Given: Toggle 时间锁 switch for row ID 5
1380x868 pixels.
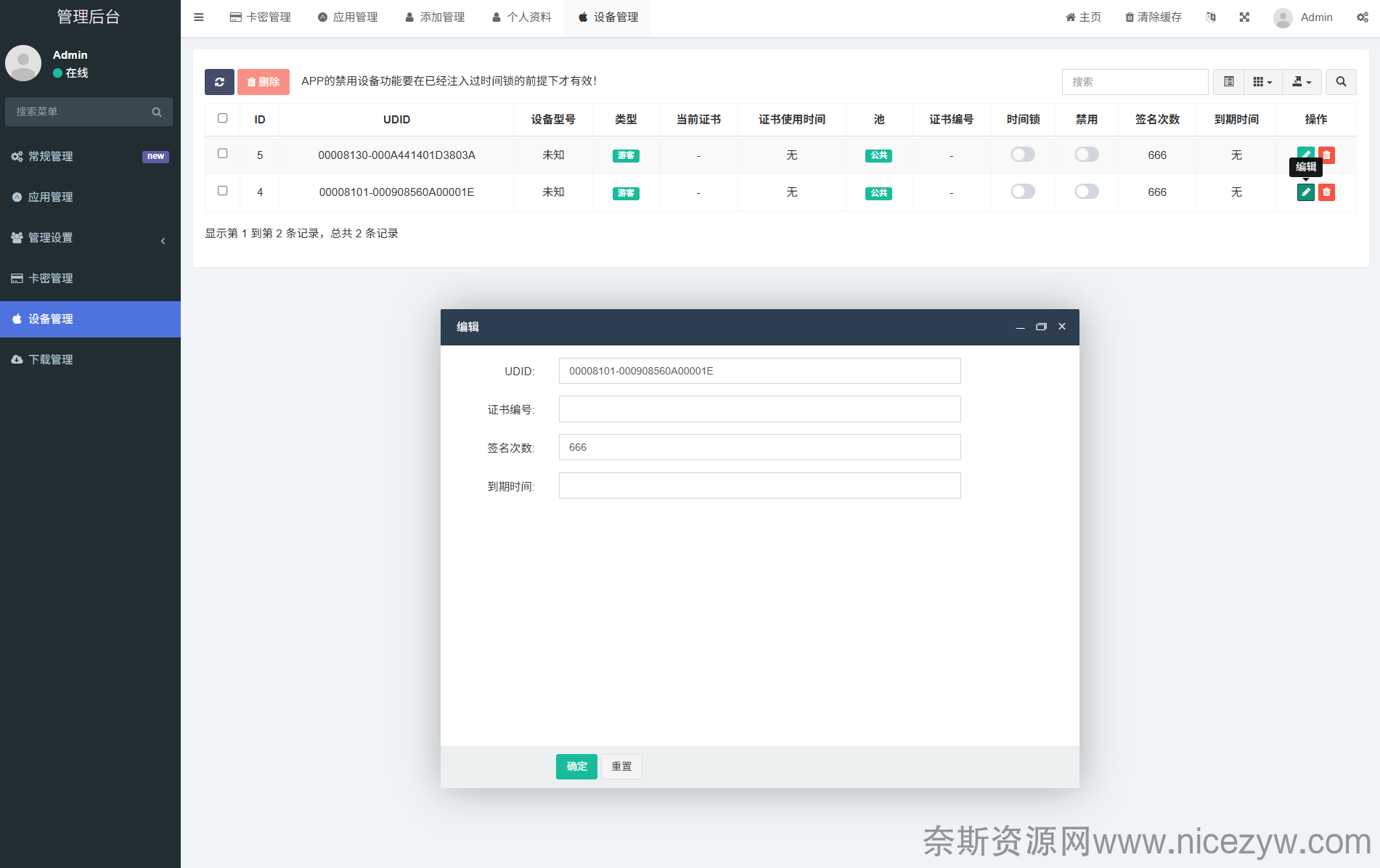Looking at the screenshot, I should tap(1023, 155).
